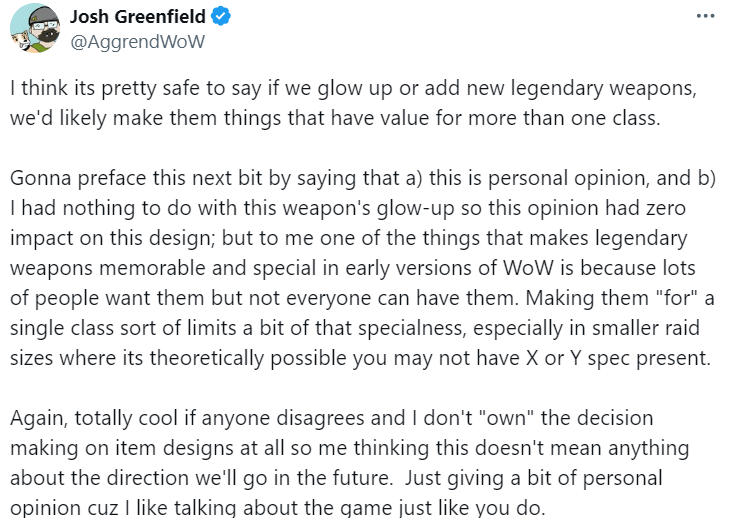Click the phrase 'weapons memorable and special'
This screenshot has width=732, height=518.
[x=163, y=268]
